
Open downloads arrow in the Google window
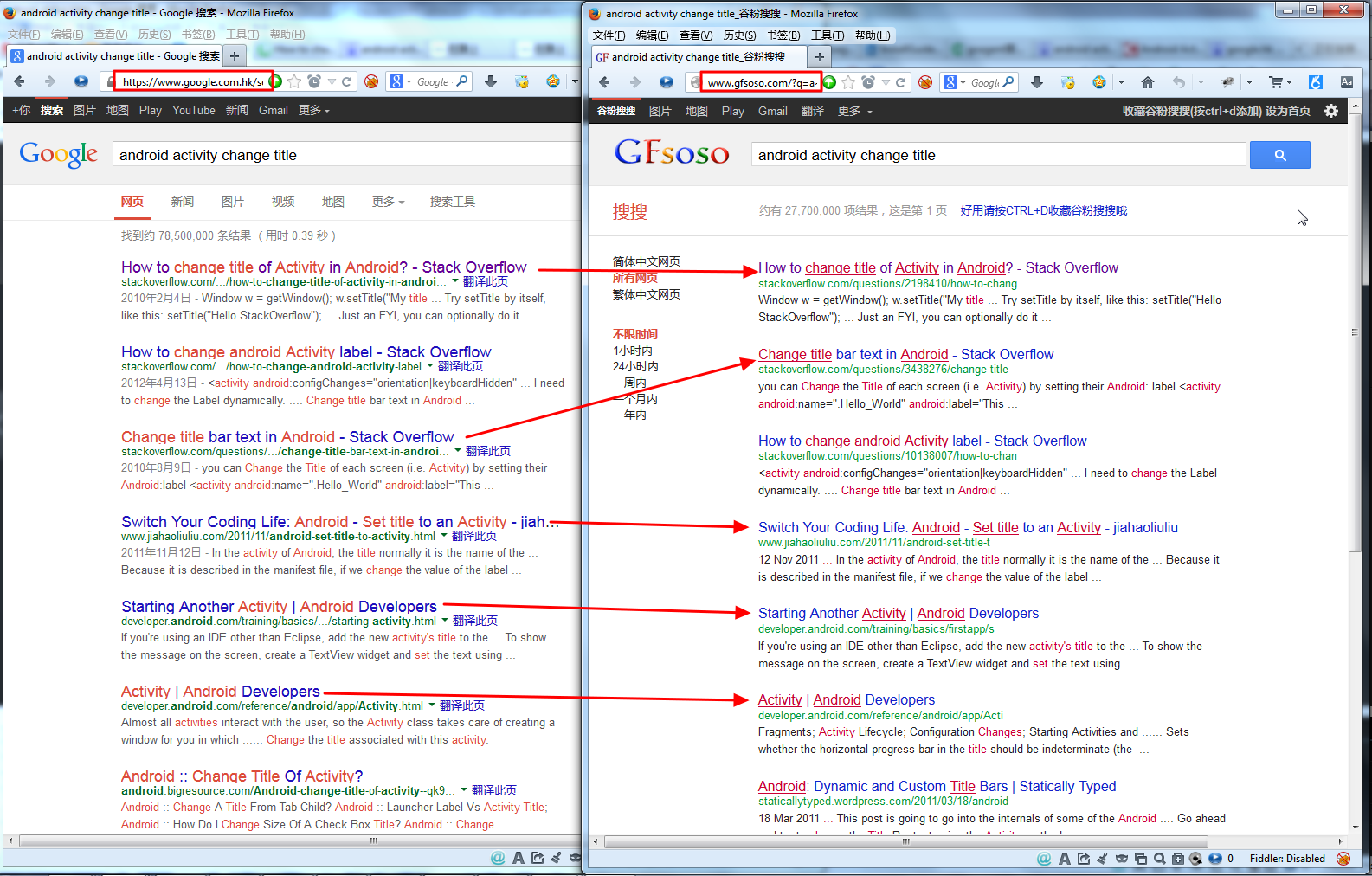(x=491, y=81)
